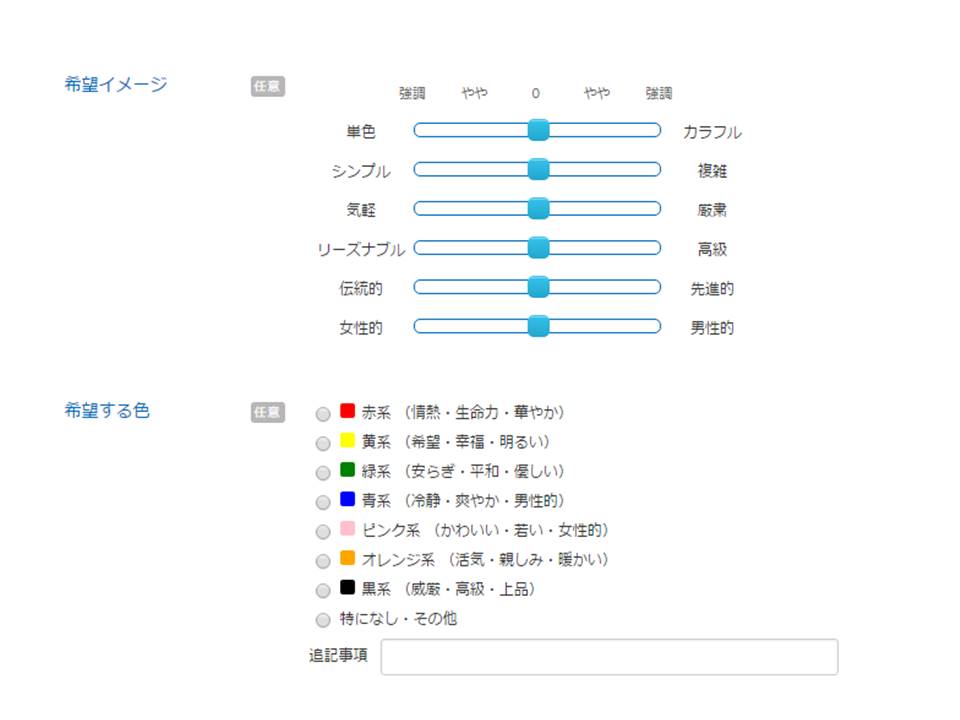This screenshot has width=960, height=720.
Task: Select the 黒系 black radio button
Action: (323, 591)
